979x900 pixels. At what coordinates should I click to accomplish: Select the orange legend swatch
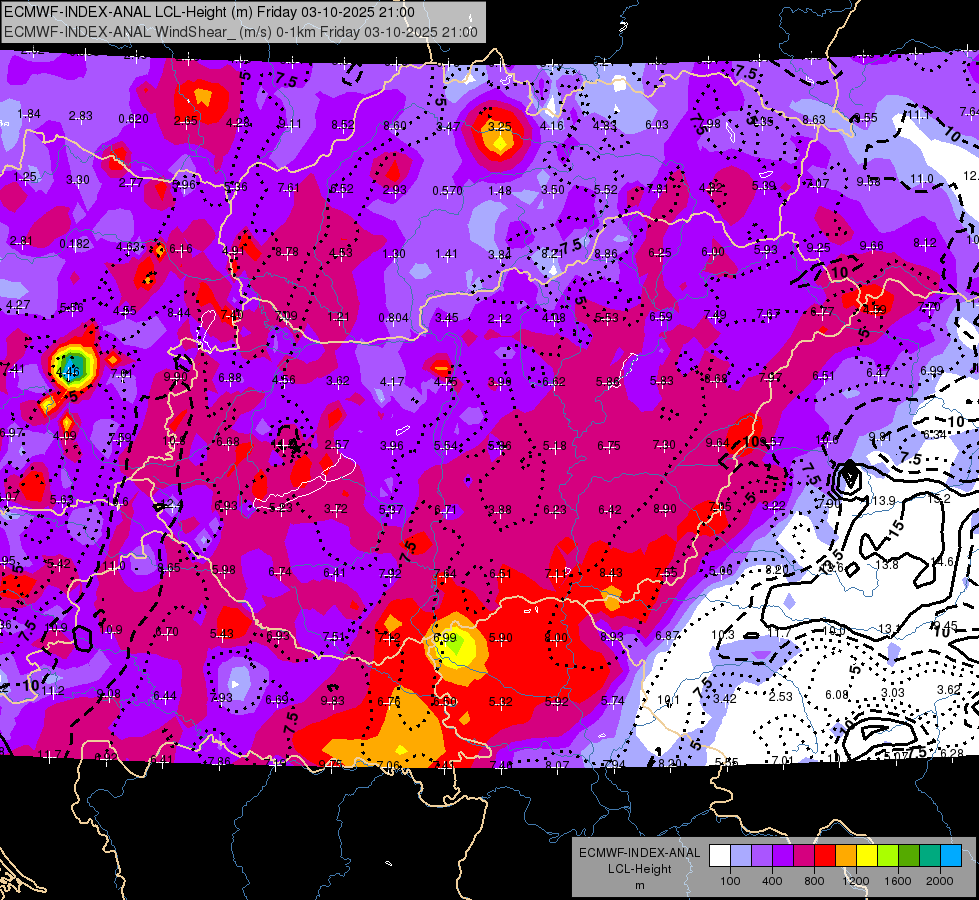tap(846, 856)
